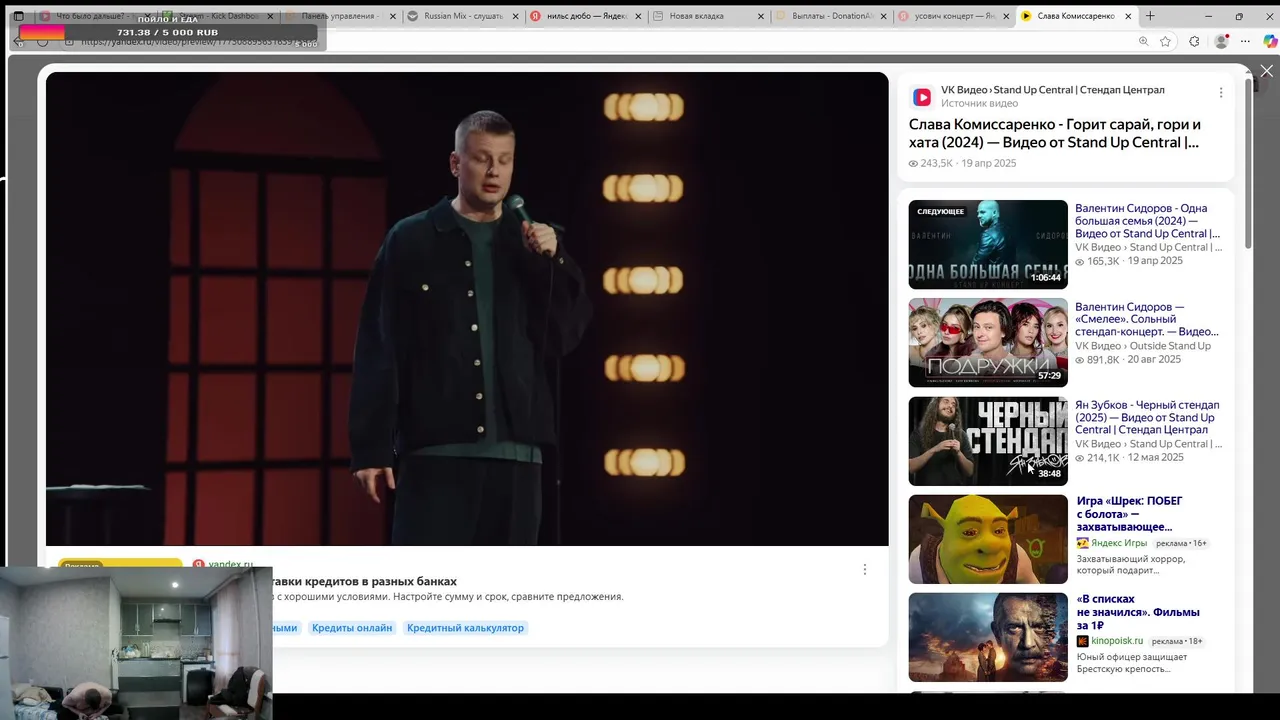Click the Кредиты онлайн chip
The image size is (1280, 720).
tap(352, 628)
